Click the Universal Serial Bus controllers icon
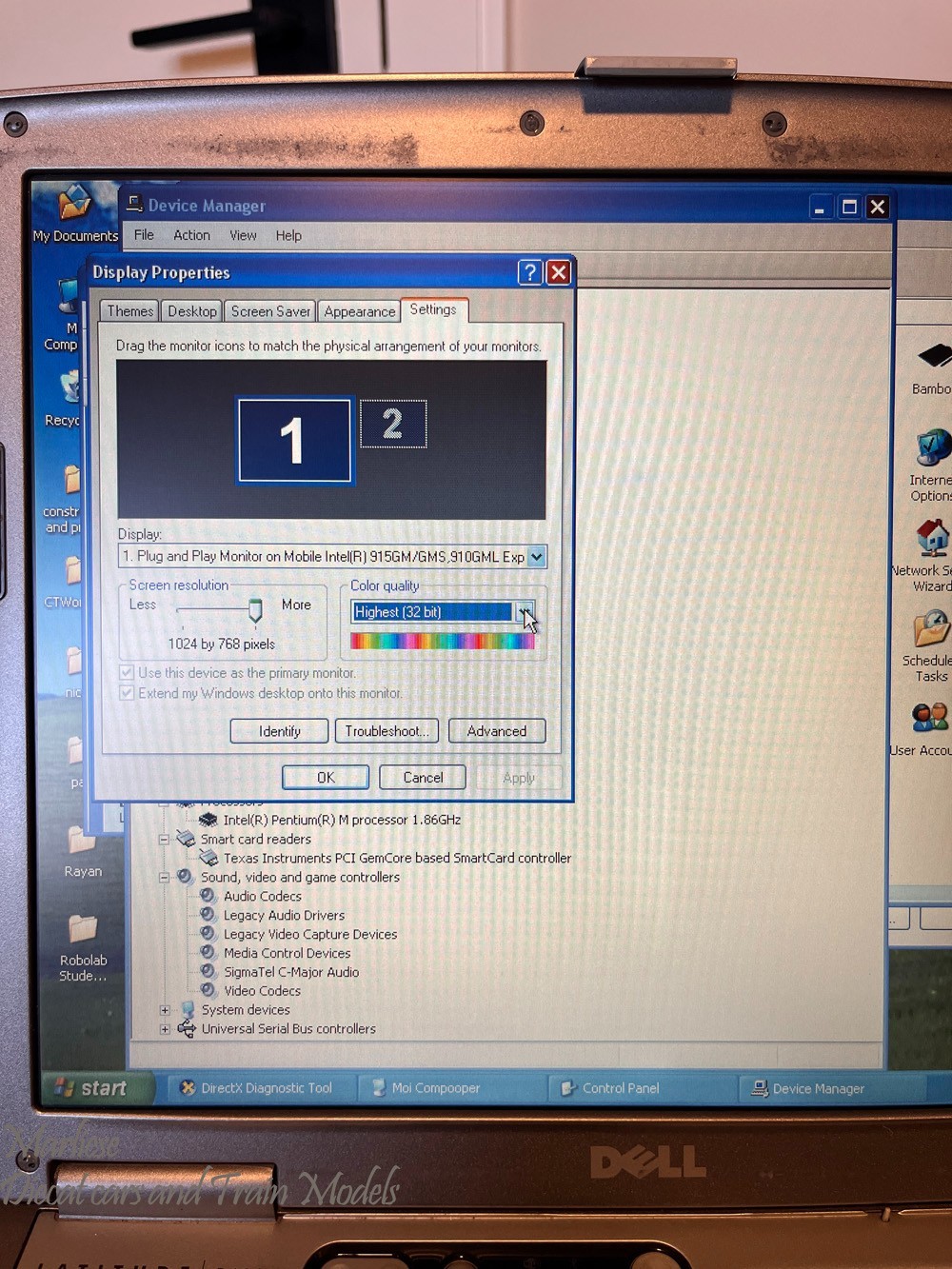952x1269 pixels. pyautogui.click(x=187, y=1029)
